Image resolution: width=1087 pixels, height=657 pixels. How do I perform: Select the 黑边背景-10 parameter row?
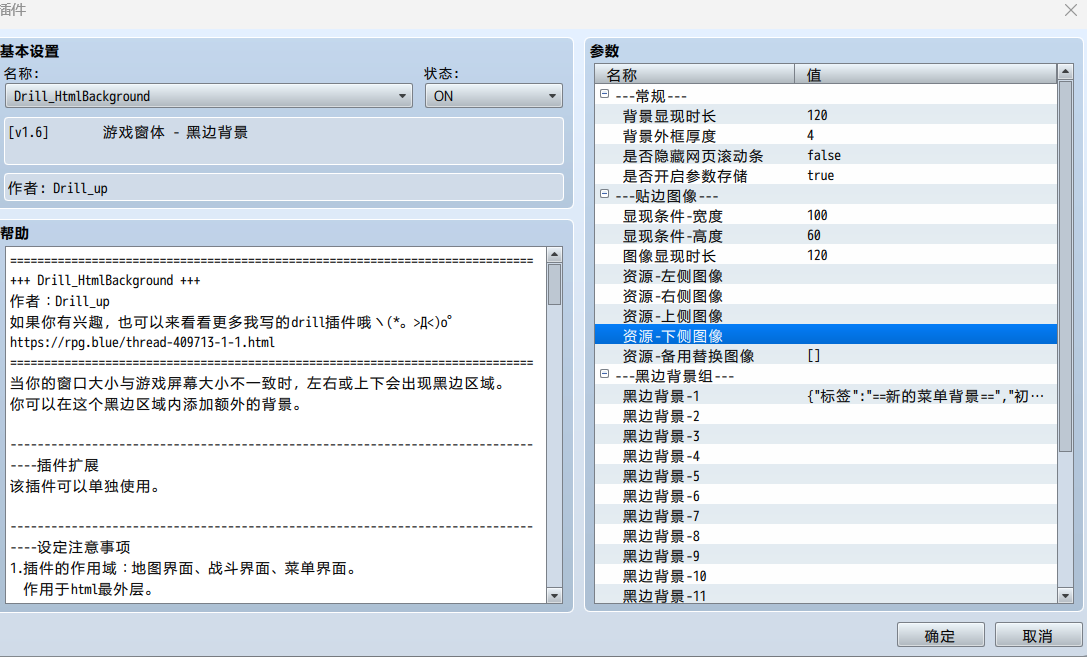click(x=826, y=577)
